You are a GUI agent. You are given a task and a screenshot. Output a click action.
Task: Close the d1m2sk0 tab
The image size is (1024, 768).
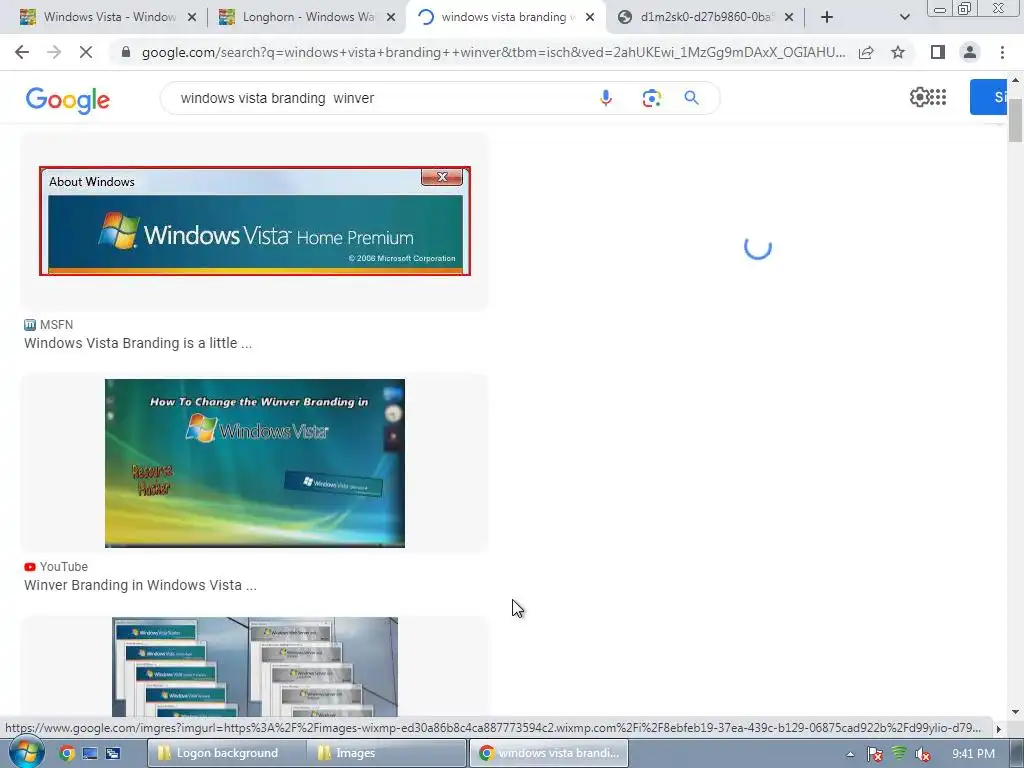789,18
